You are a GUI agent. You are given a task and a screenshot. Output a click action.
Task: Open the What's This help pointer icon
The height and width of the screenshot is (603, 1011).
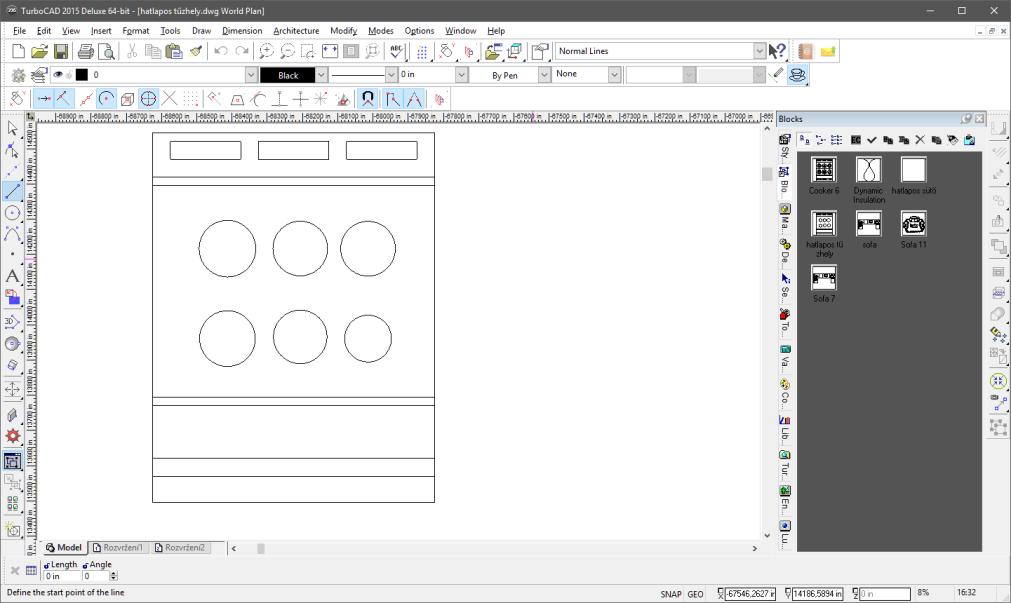tap(777, 52)
